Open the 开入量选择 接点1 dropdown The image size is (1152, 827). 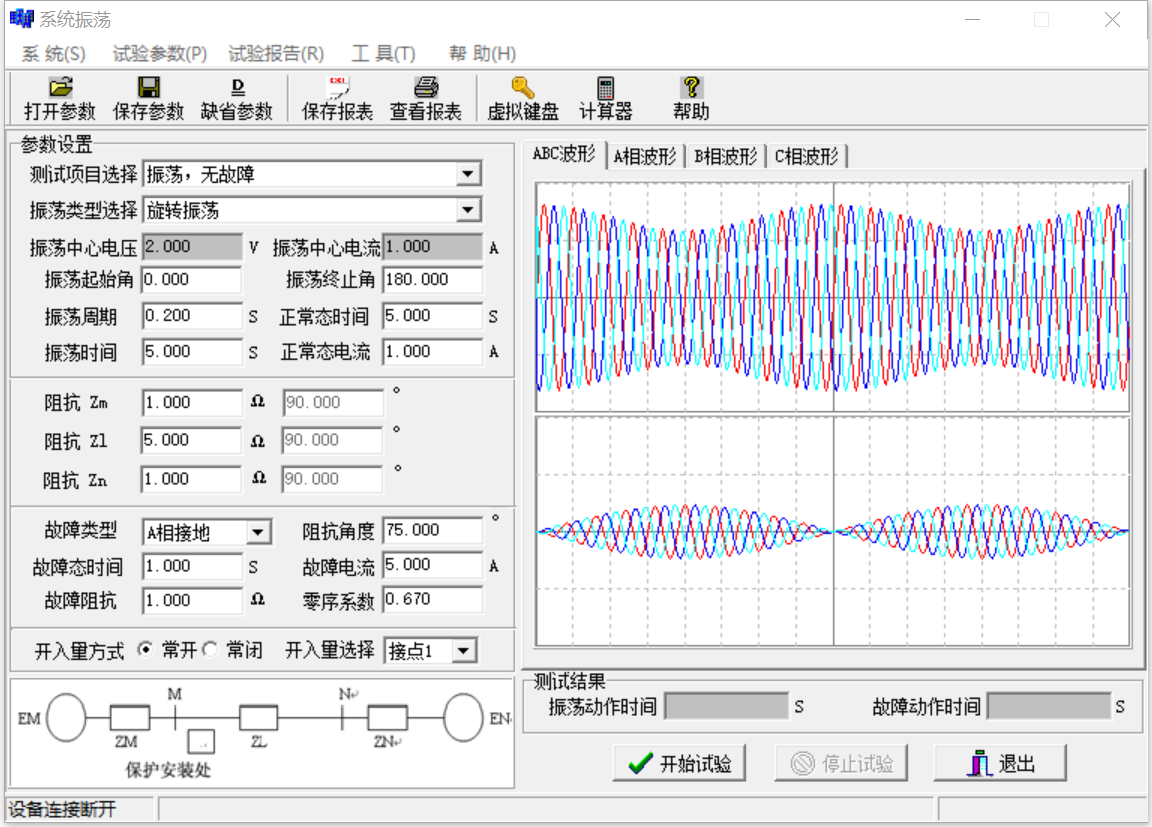coord(464,651)
